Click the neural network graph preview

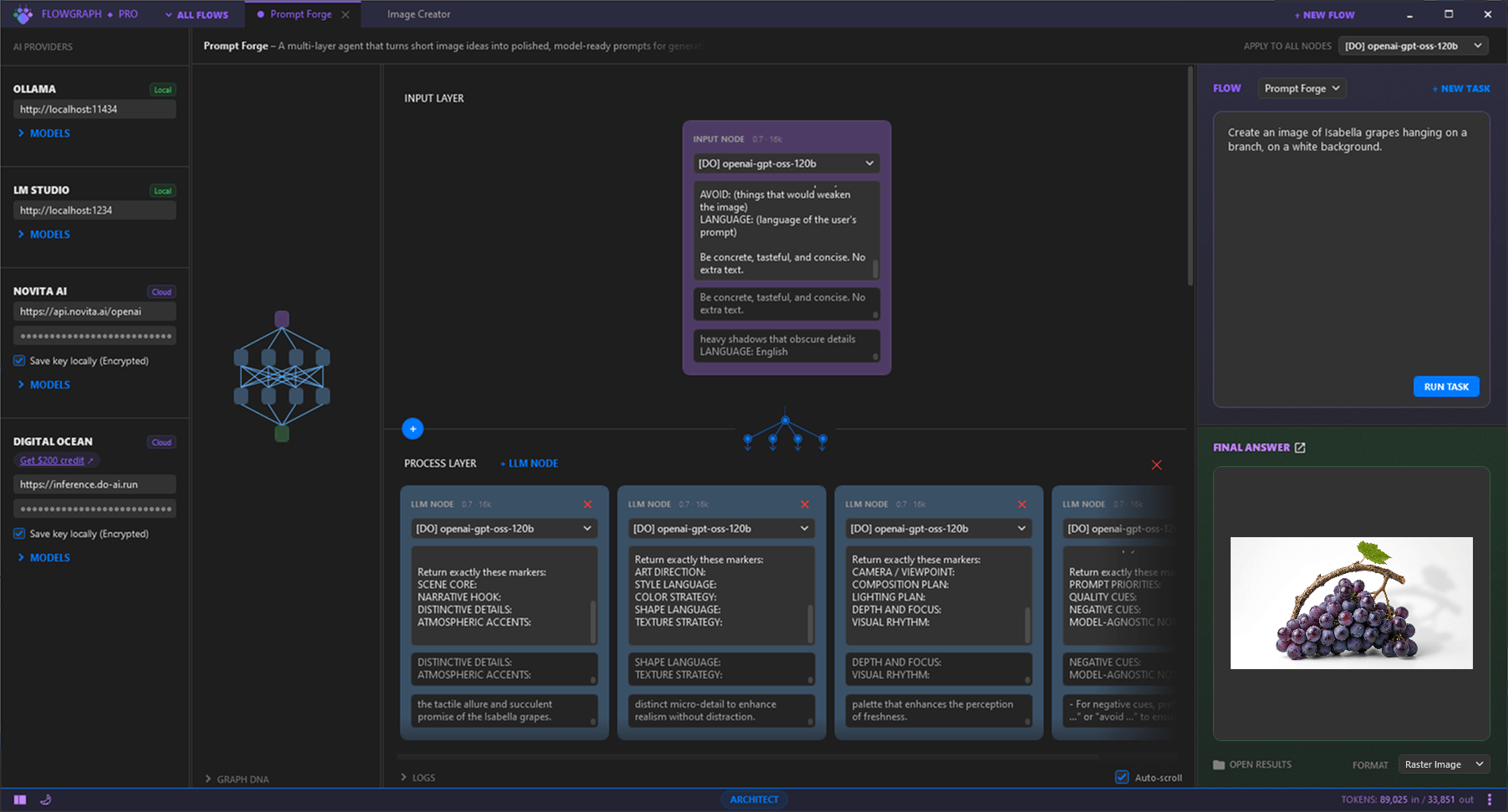point(282,376)
